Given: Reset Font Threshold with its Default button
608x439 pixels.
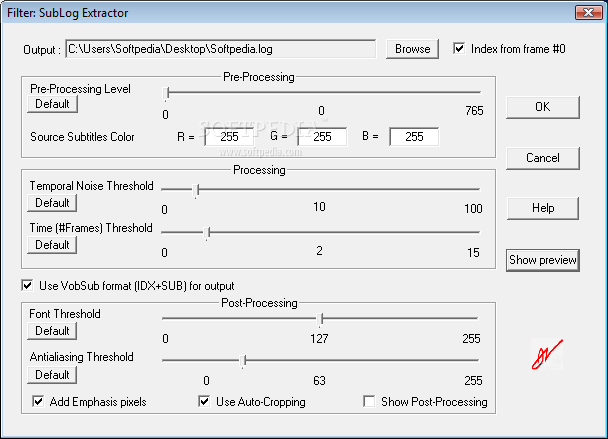Looking at the screenshot, I should (x=52, y=331).
